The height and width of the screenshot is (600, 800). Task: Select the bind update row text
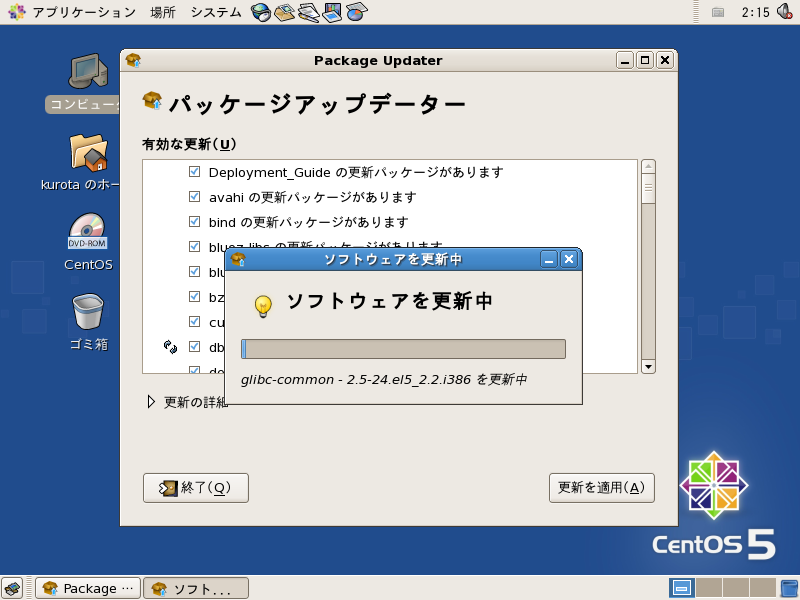tap(309, 222)
